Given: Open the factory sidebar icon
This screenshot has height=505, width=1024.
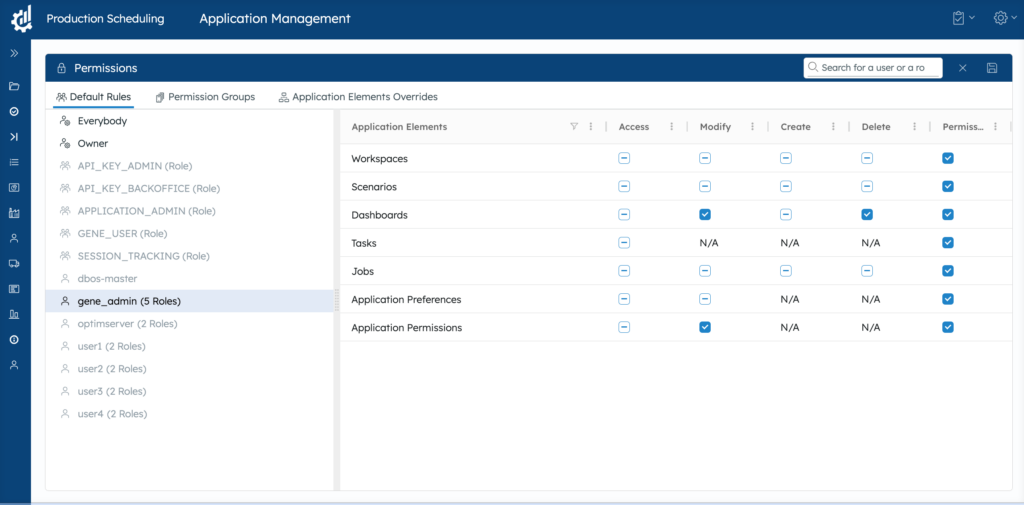Looking at the screenshot, I should (14, 213).
